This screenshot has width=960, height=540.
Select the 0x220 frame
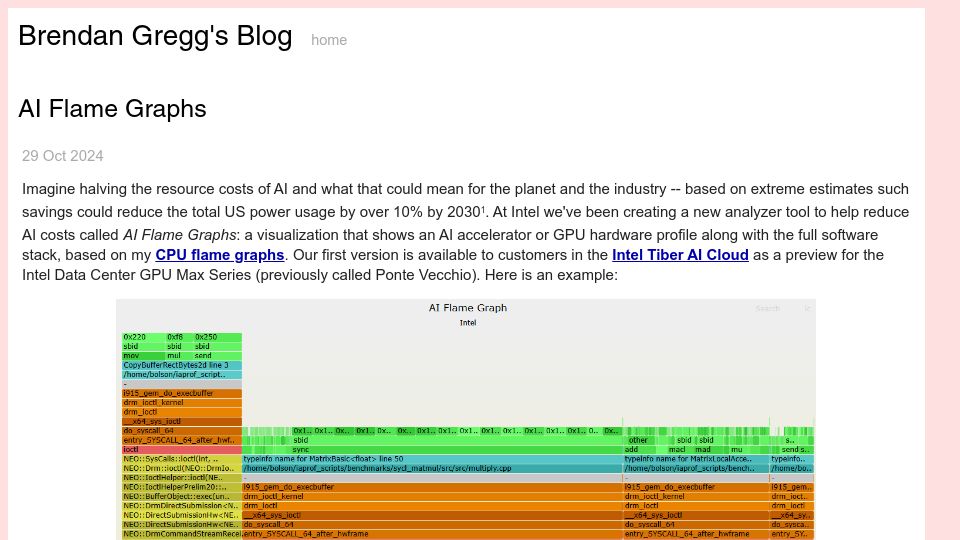[x=143, y=337]
